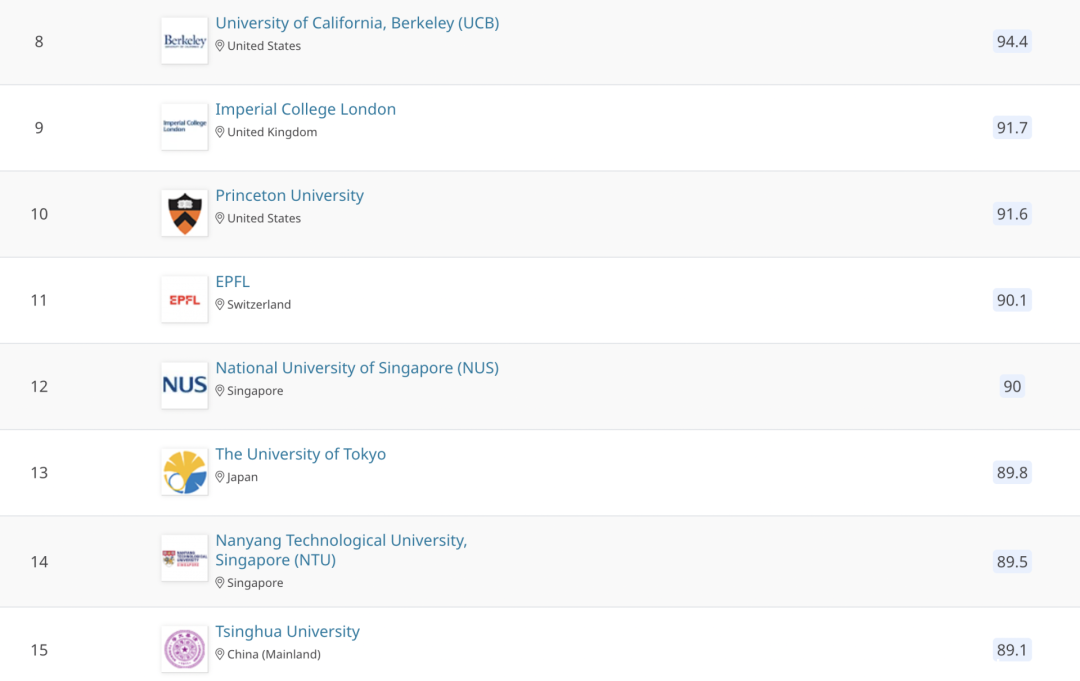Viewport: 1080px width, 681px height.
Task: Open The University of Tokyo link
Action: coord(300,454)
